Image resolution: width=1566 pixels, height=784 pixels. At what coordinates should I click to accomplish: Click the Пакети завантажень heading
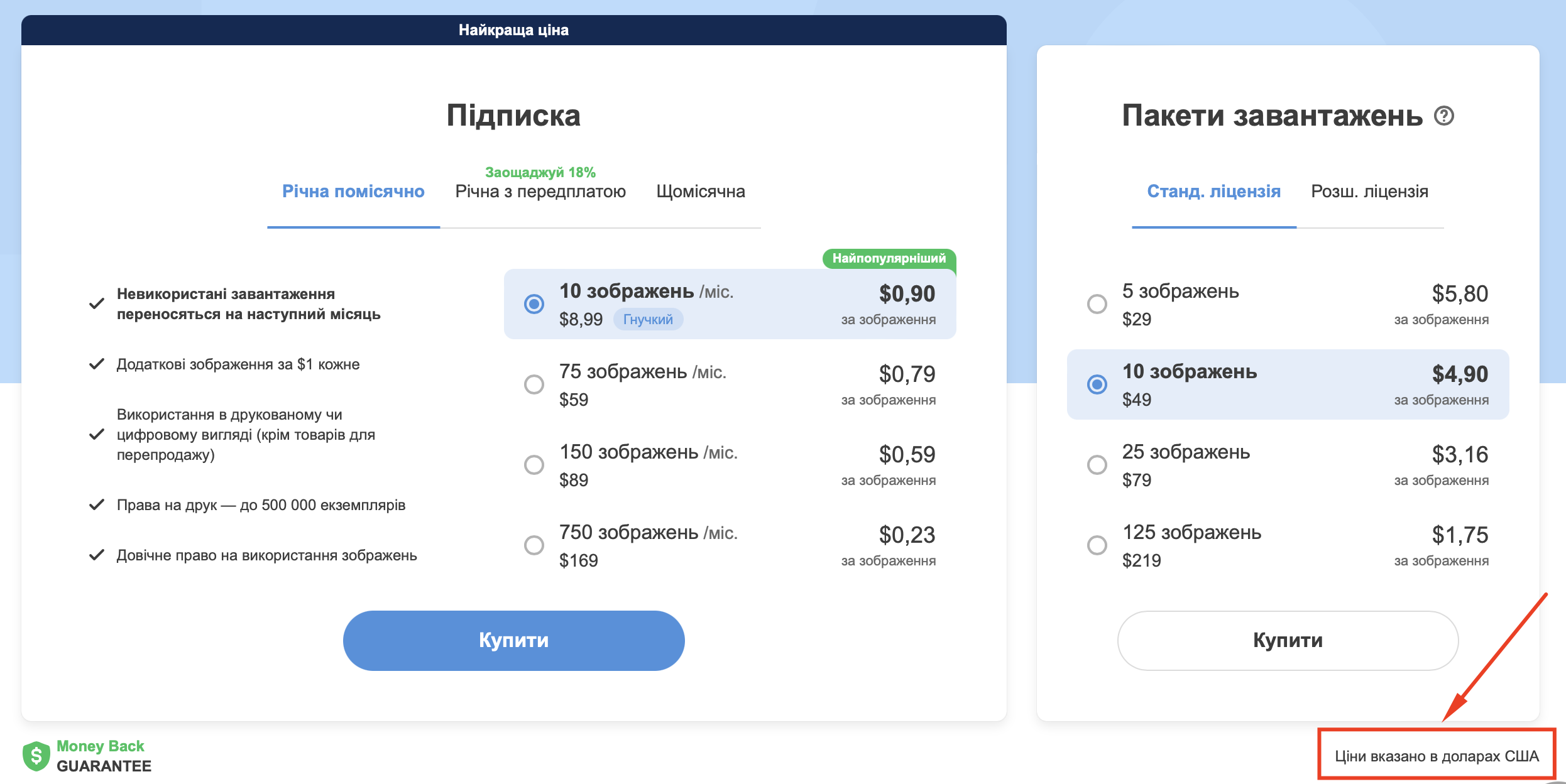[1273, 116]
